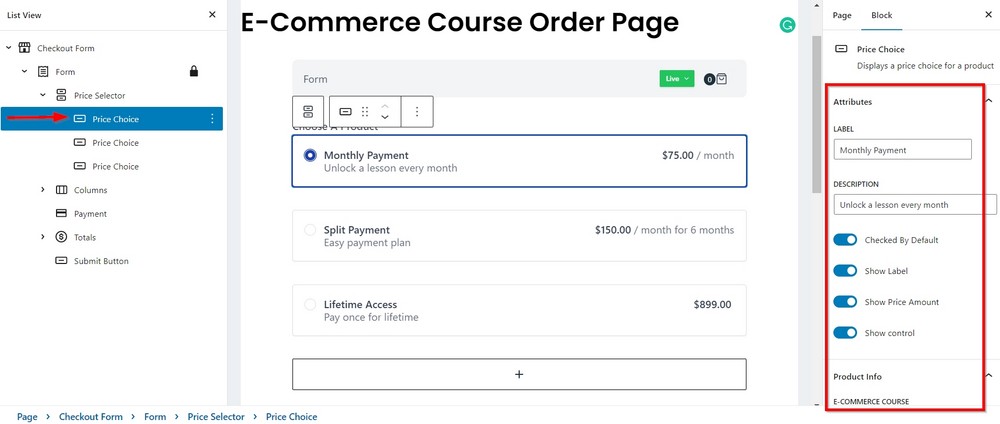Viewport: 1000px width, 424px height.
Task: Switch to the Block tab
Action: coord(882,15)
